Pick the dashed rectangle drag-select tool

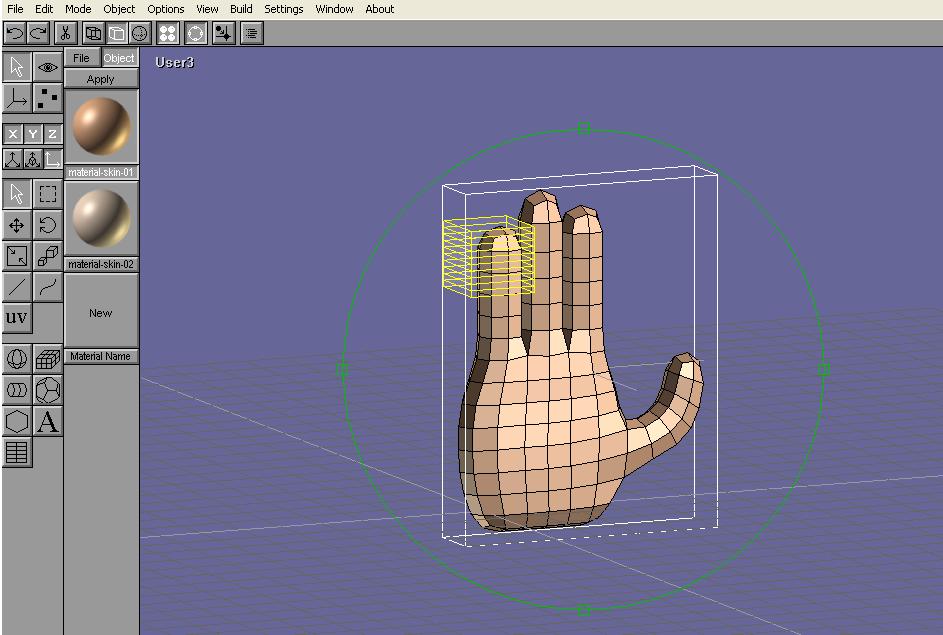click(48, 194)
